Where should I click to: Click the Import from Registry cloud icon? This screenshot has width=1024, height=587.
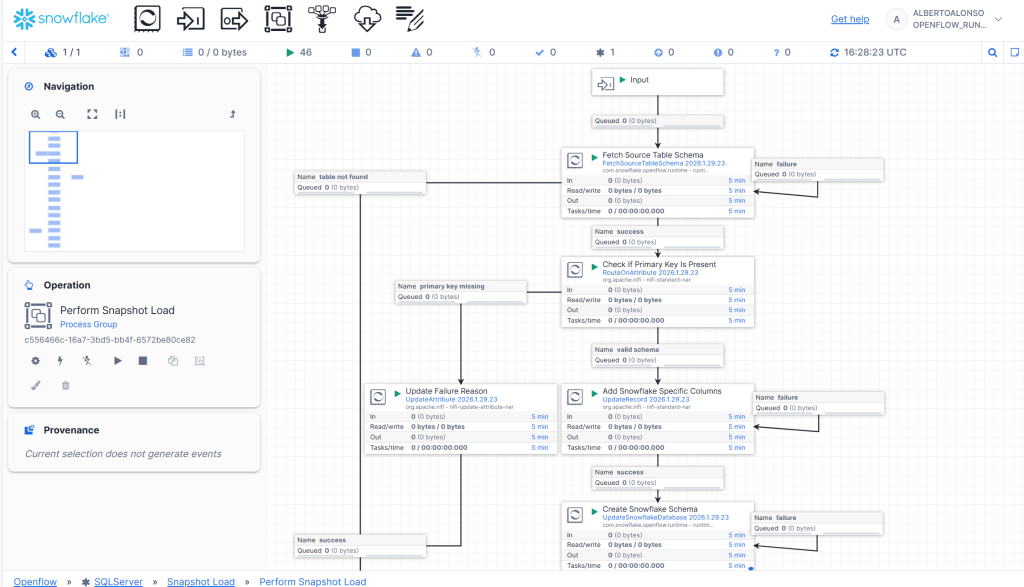367,18
